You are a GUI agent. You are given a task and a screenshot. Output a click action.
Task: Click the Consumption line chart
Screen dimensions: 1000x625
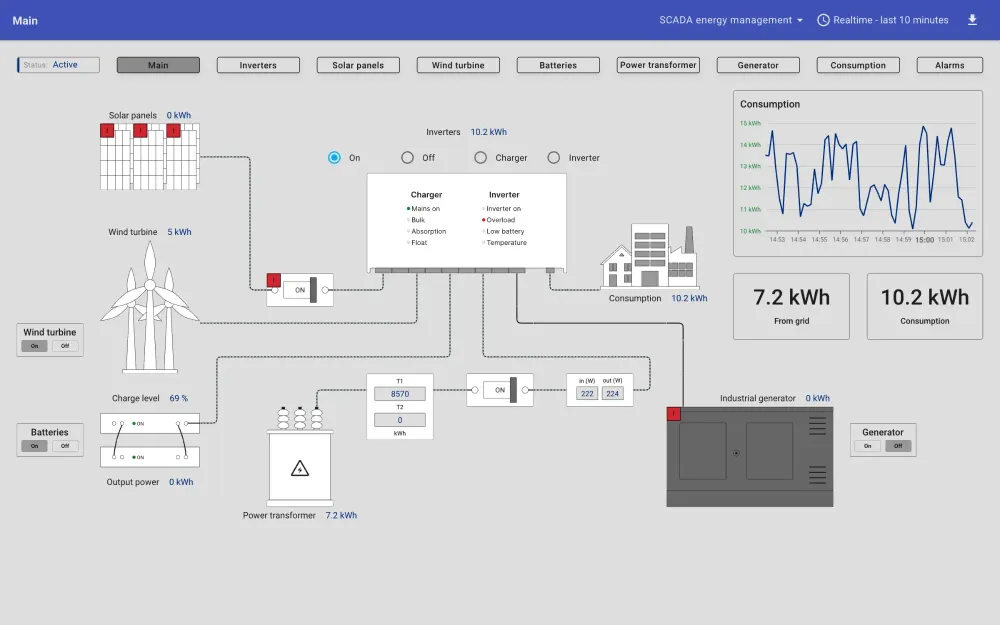tap(858, 173)
